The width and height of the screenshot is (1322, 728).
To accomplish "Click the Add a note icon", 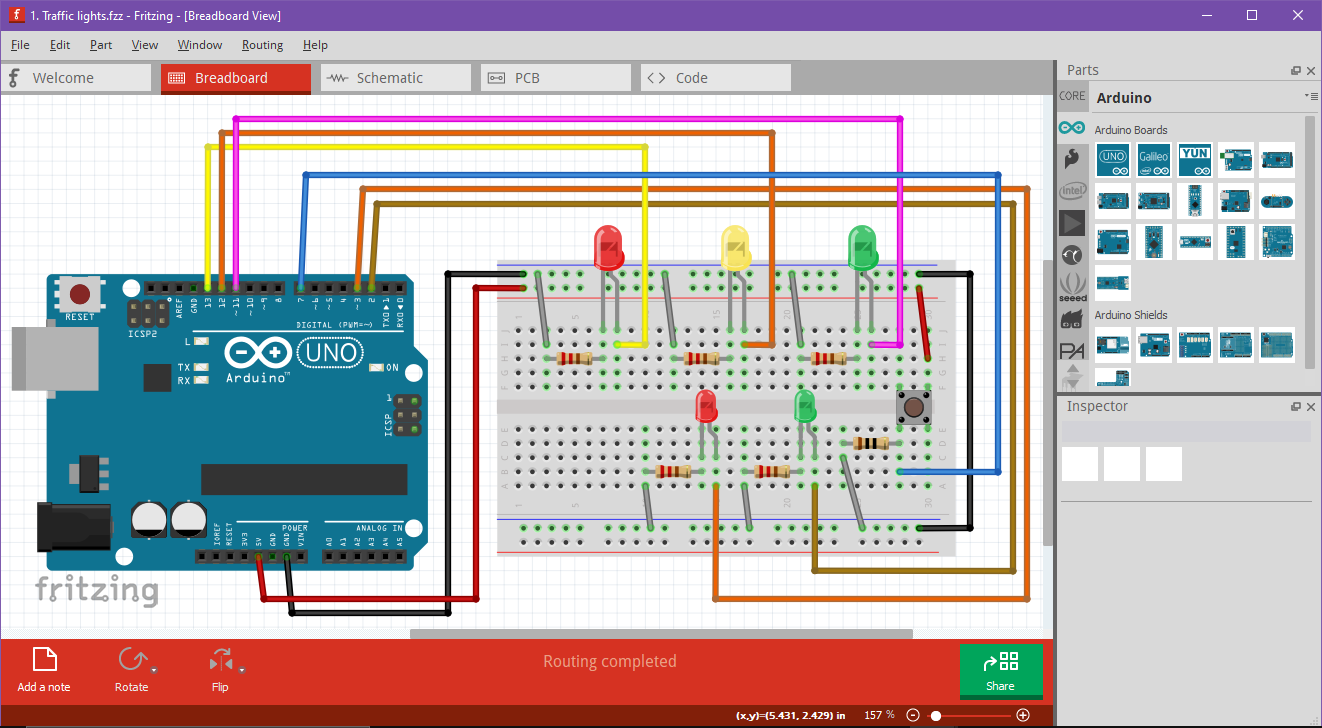I will (x=44, y=660).
